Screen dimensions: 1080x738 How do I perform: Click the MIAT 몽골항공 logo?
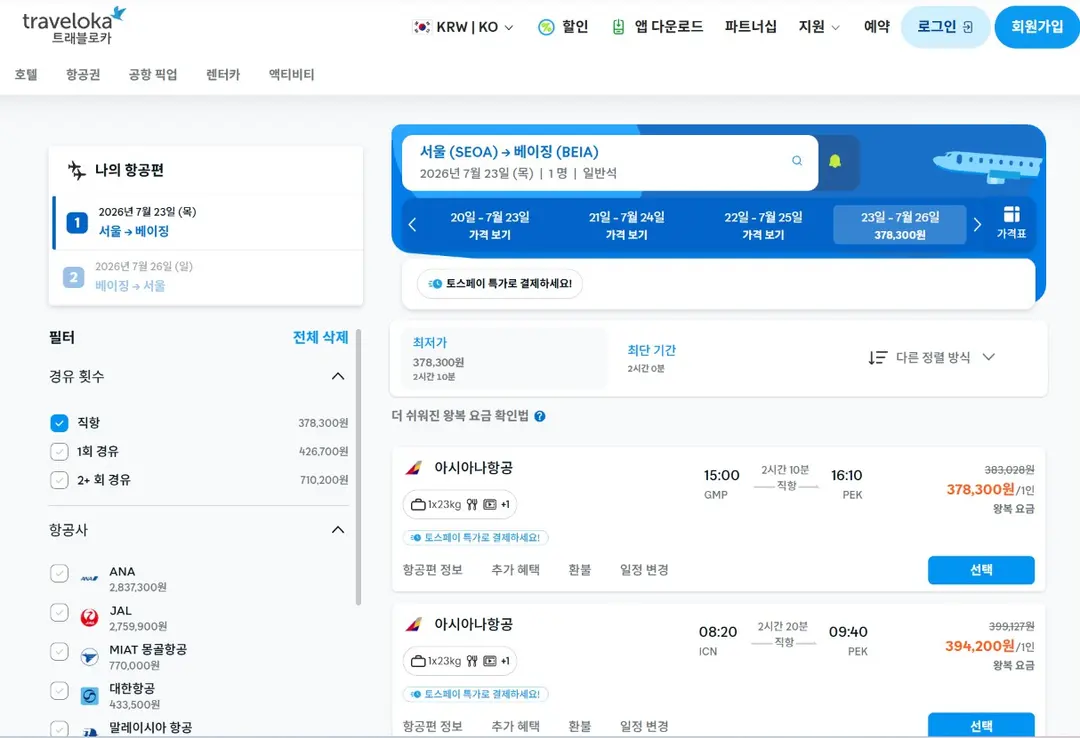pyautogui.click(x=90, y=657)
